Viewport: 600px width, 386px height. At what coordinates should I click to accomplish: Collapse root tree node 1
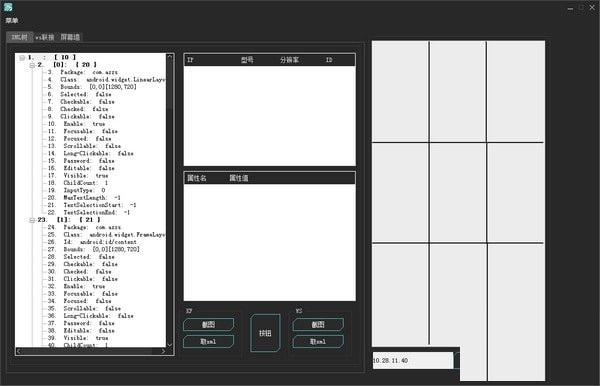pos(22,58)
